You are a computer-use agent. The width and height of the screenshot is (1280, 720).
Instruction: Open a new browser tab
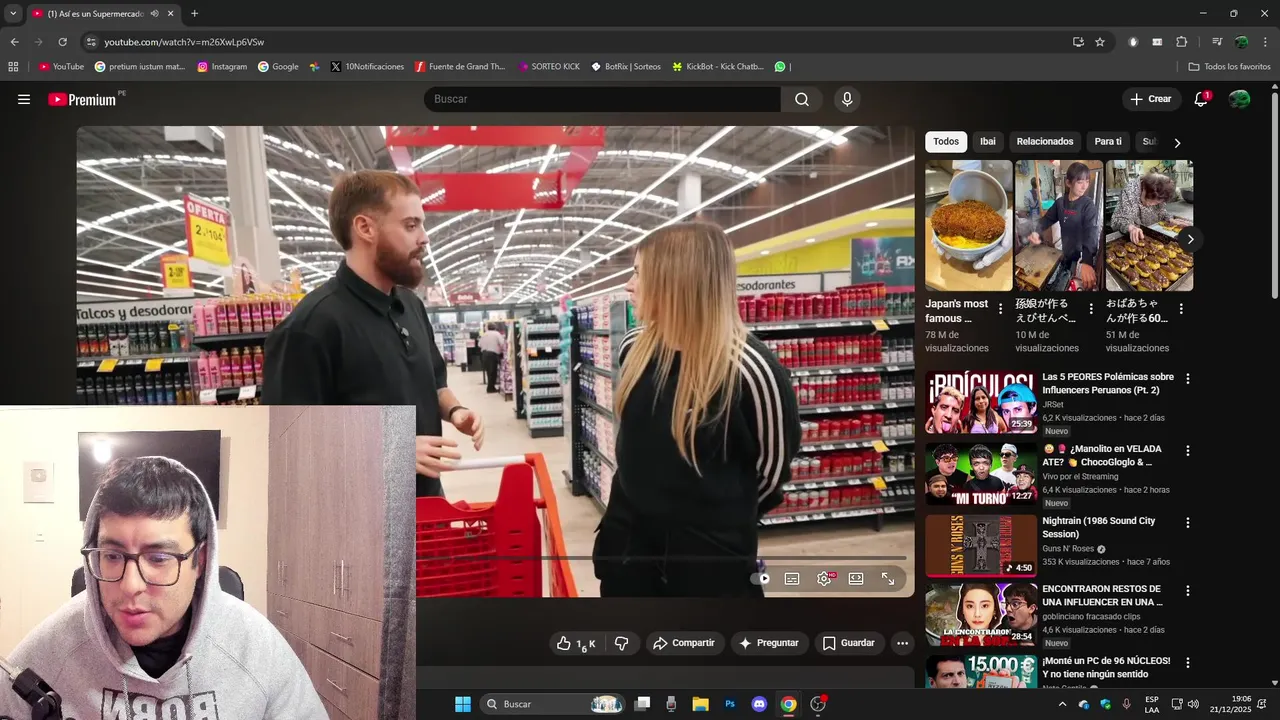click(x=194, y=14)
